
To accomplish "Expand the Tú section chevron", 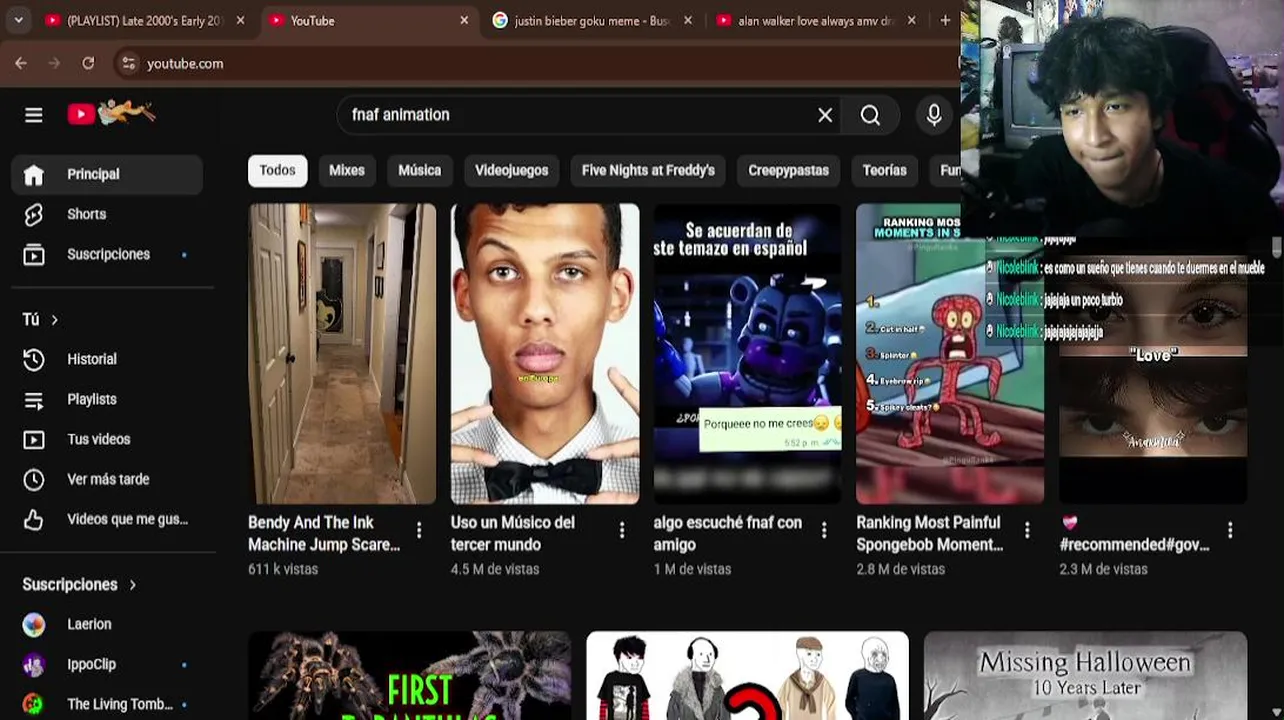I will [54, 320].
